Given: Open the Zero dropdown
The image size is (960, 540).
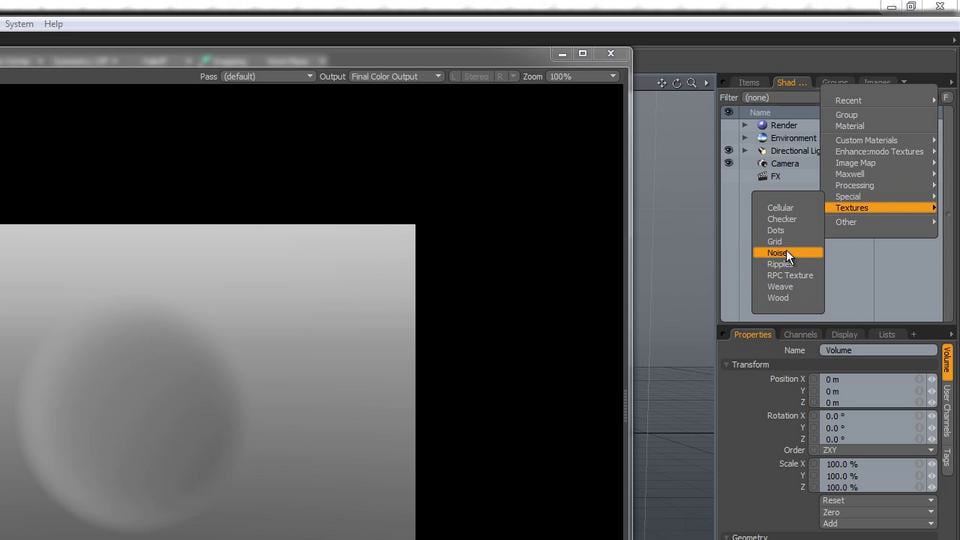Looking at the screenshot, I should 878,512.
